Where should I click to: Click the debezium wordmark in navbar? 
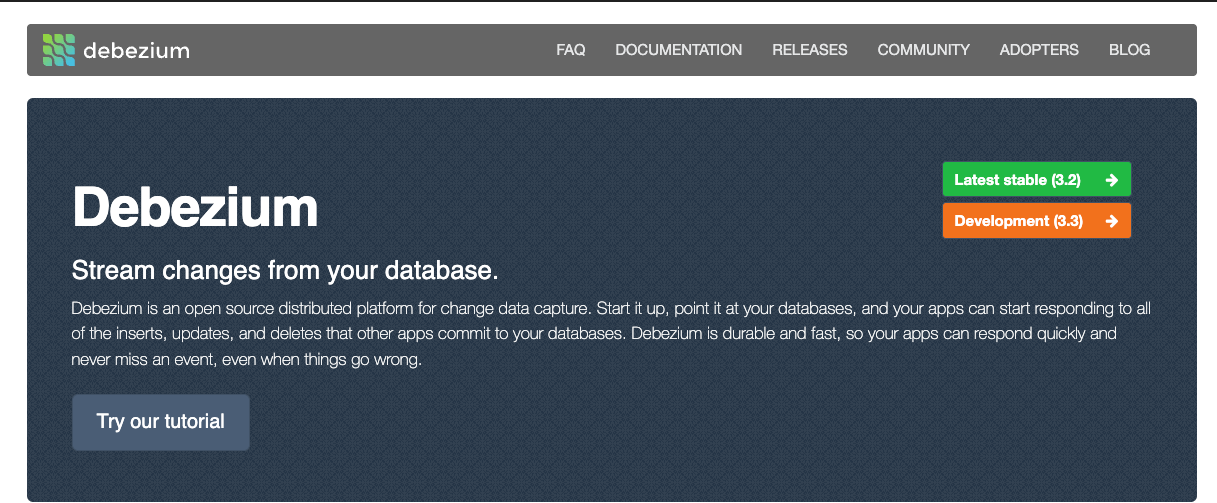tap(137, 50)
